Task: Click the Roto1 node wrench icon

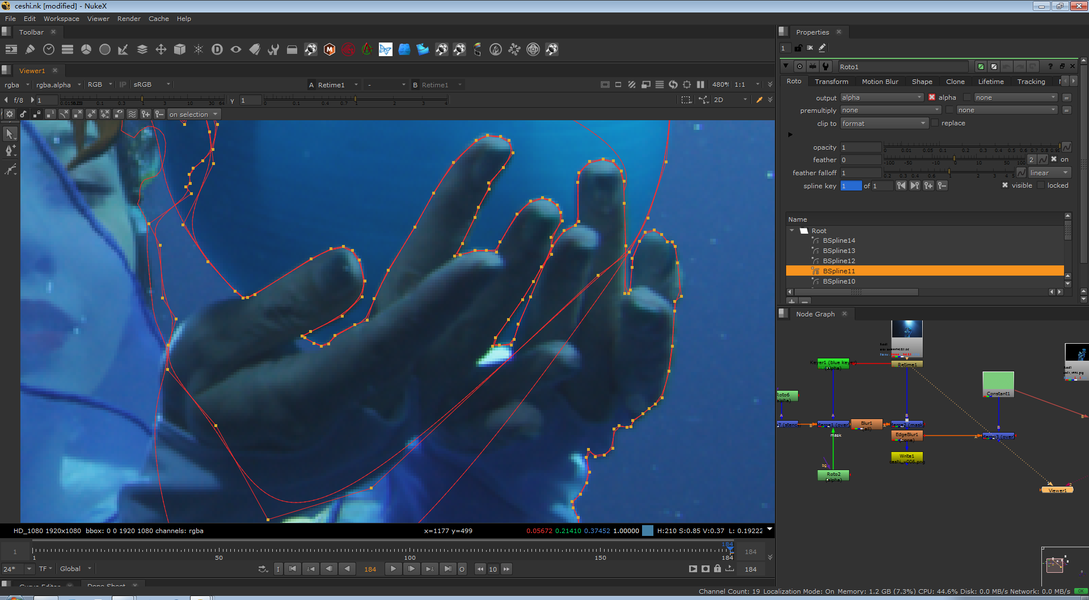Action: pyautogui.click(x=825, y=67)
